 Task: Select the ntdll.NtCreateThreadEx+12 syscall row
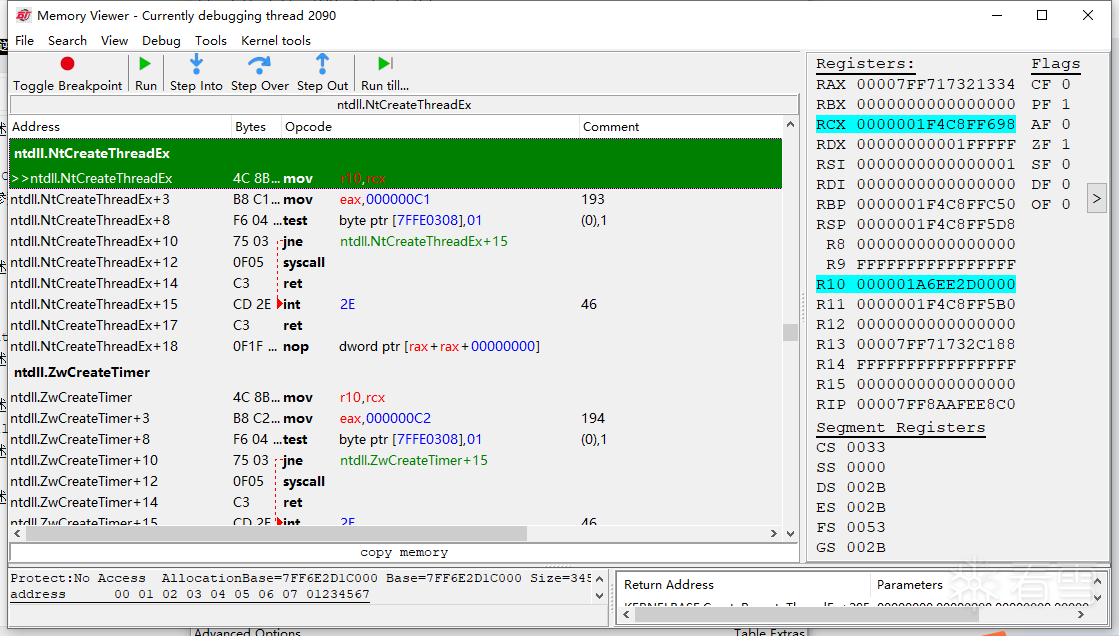pyautogui.click(x=396, y=262)
